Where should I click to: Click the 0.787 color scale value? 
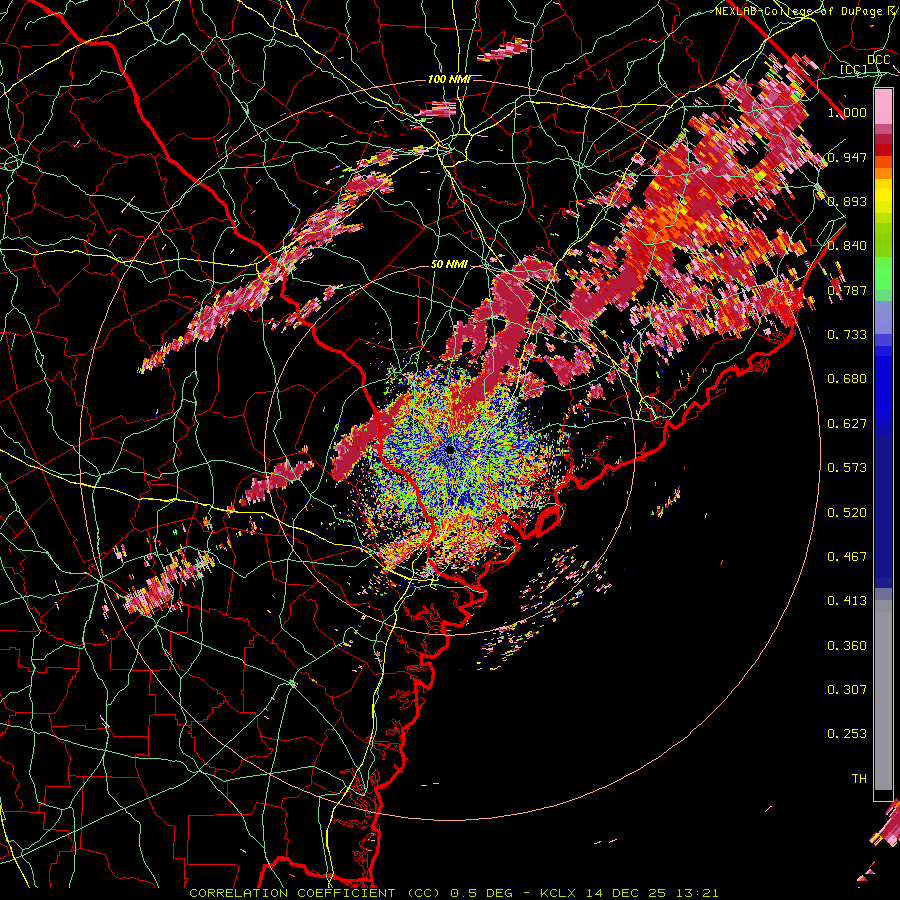tap(847, 290)
